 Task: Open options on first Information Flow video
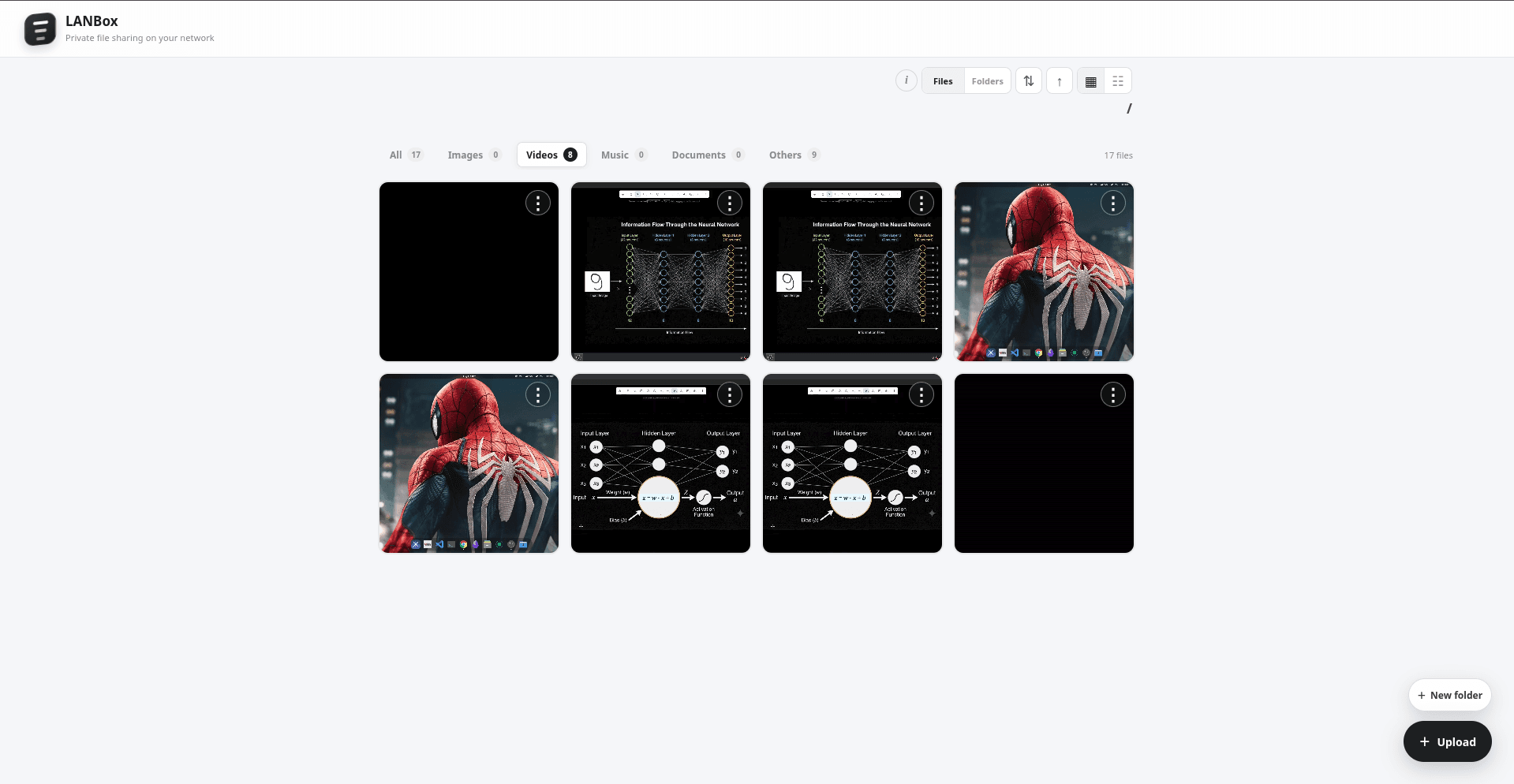click(x=730, y=203)
